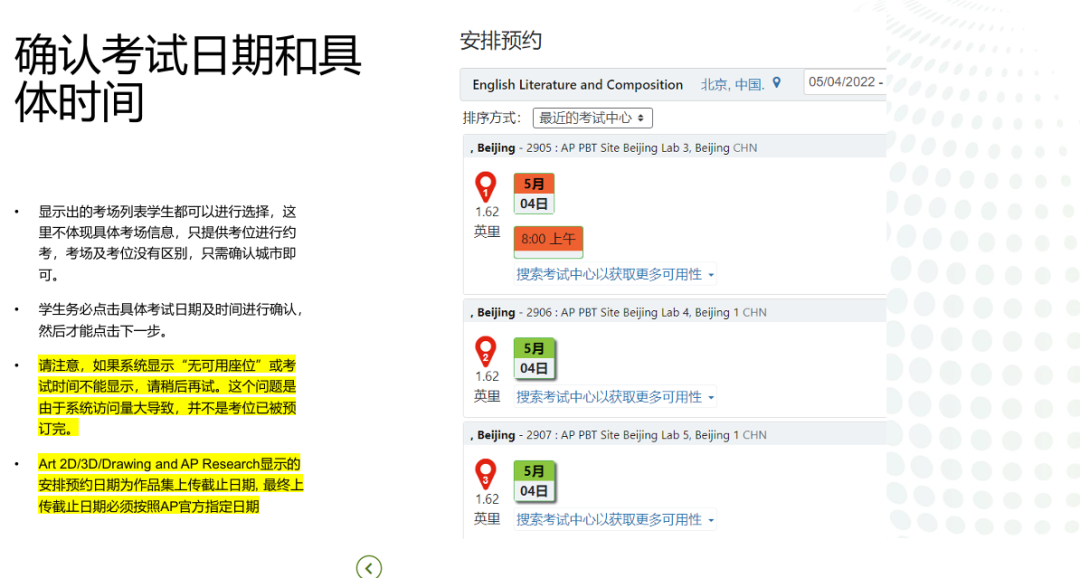The height and width of the screenshot is (578, 1080).
Task: Click the 北京, 中国 location link
Action: (x=732, y=85)
